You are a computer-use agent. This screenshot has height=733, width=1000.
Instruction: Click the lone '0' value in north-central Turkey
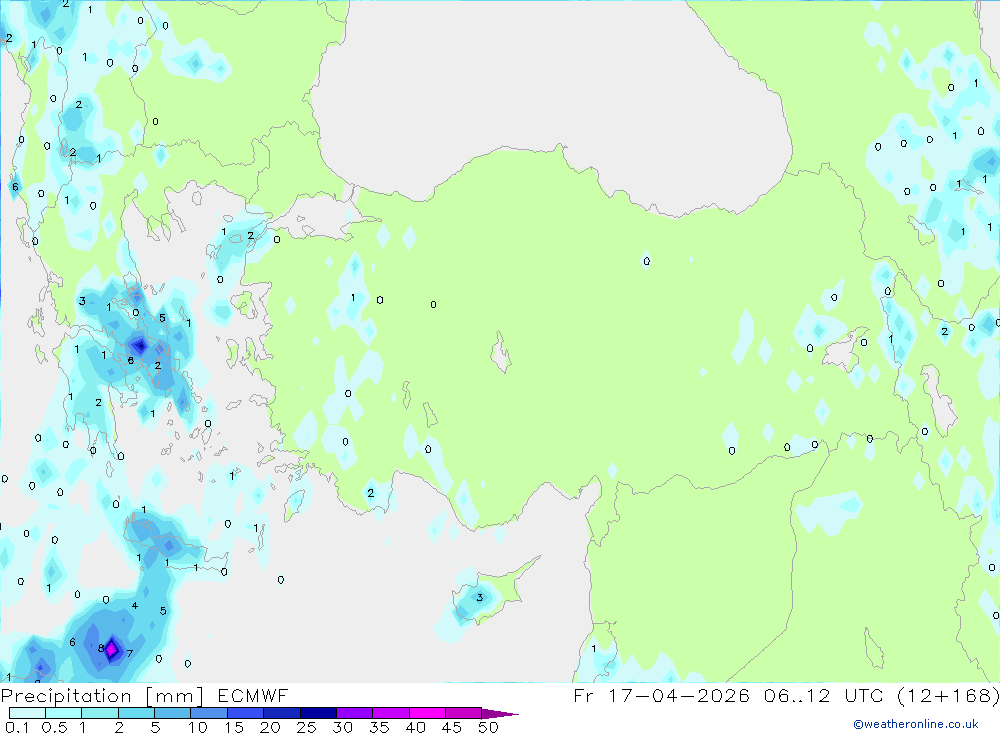point(647,261)
